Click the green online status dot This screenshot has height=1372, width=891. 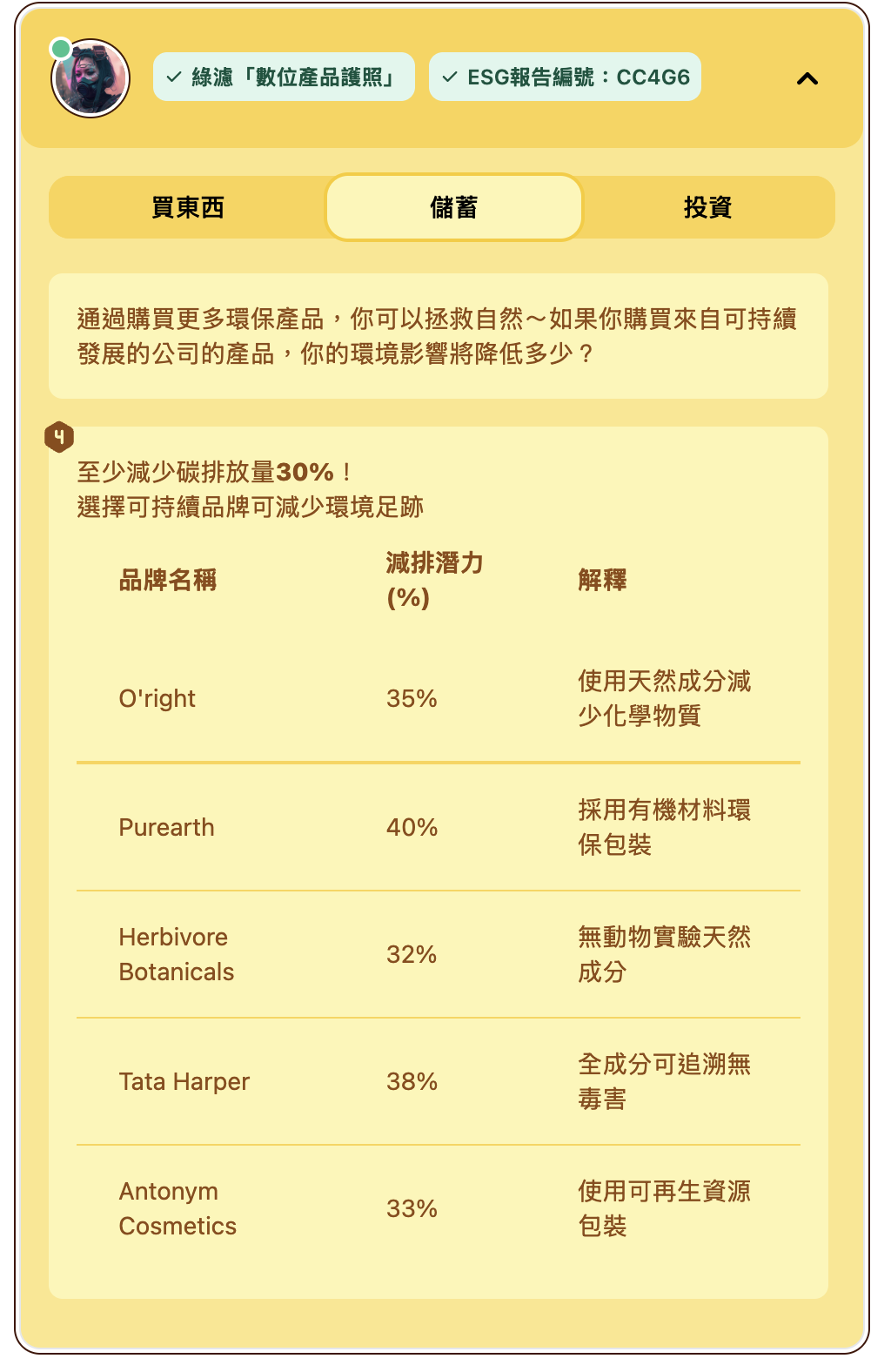pos(61,49)
